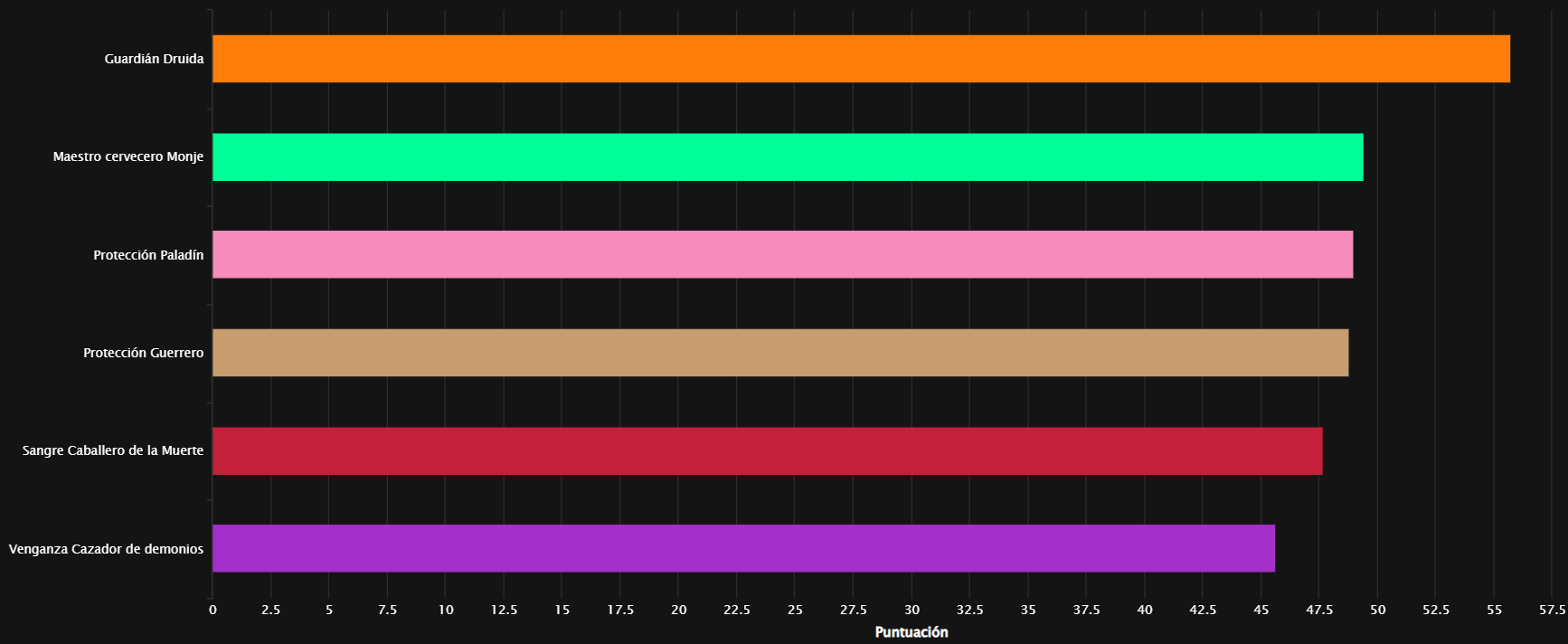Select the green Maestro cervecero Monje bar
The image size is (1568, 644).
[x=788, y=157]
